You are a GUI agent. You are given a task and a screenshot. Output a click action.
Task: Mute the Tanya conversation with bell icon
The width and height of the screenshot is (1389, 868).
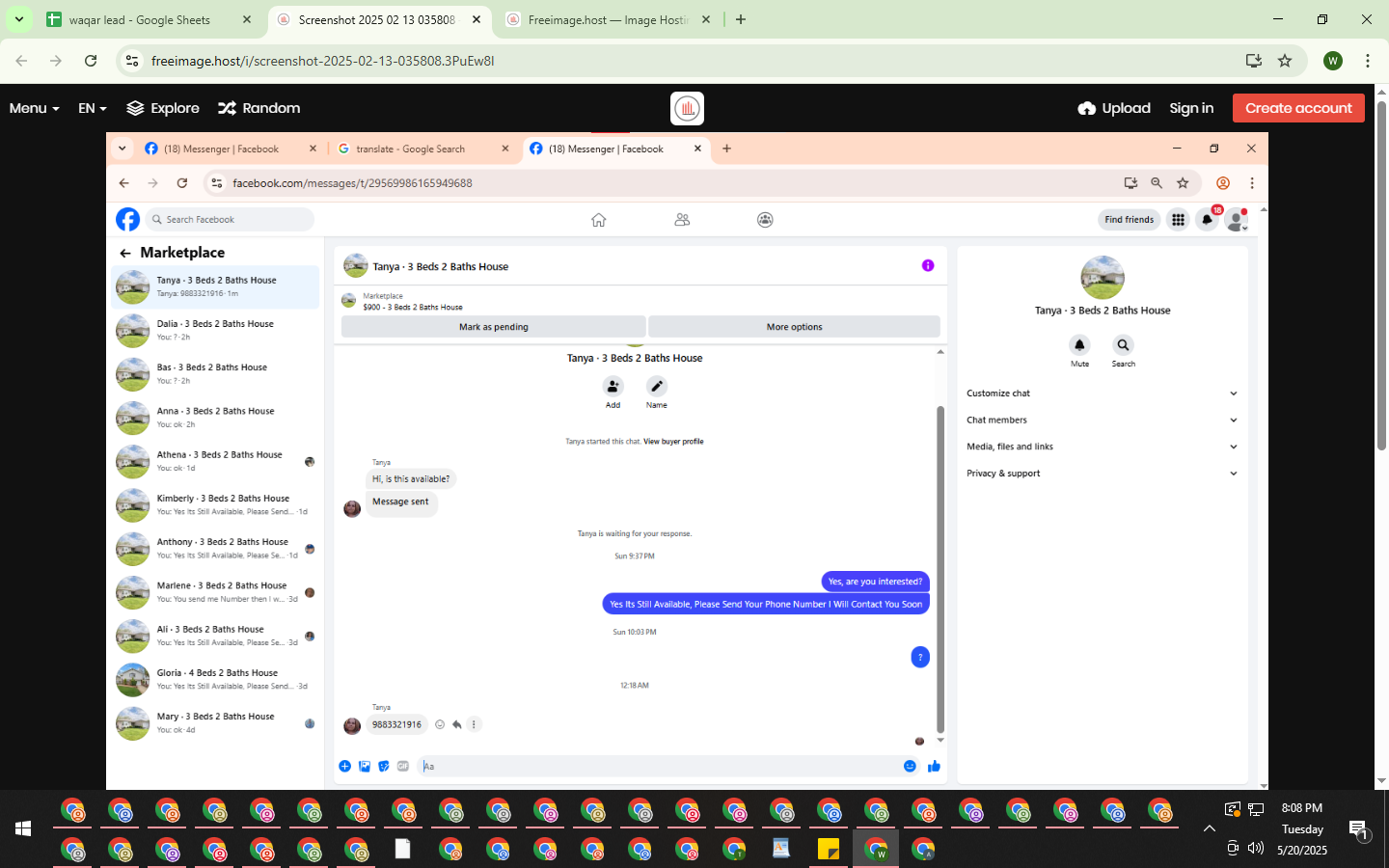[1079, 344]
